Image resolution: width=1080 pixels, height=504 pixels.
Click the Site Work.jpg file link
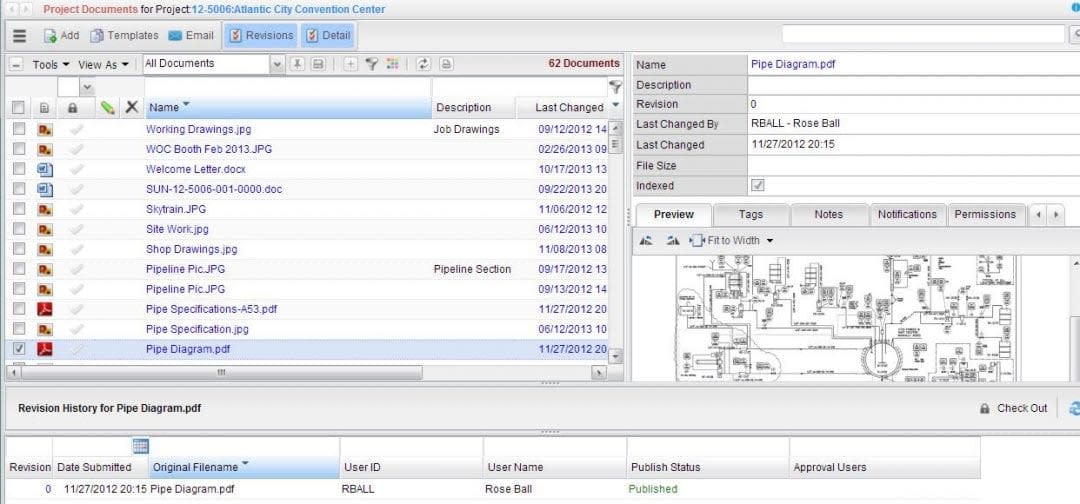coord(177,229)
